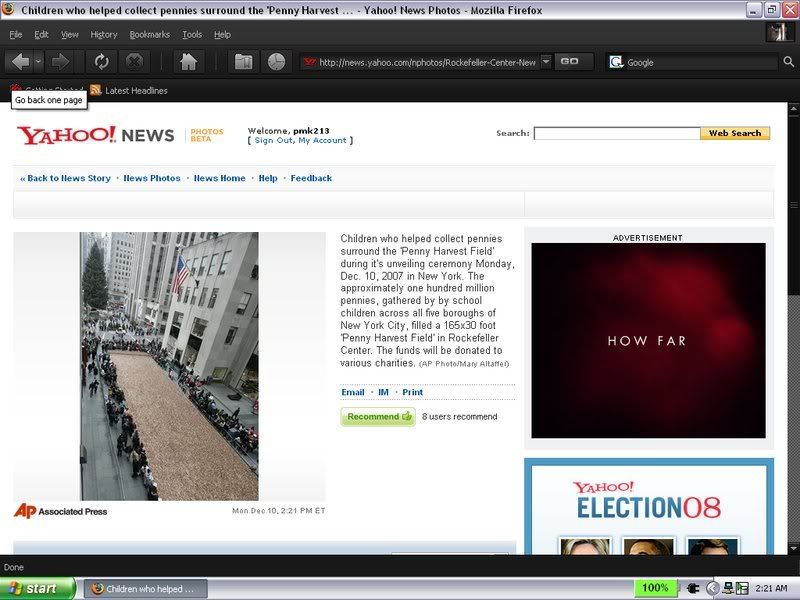
Task: Open the Latest Headlines bookmark
Action: (x=136, y=90)
